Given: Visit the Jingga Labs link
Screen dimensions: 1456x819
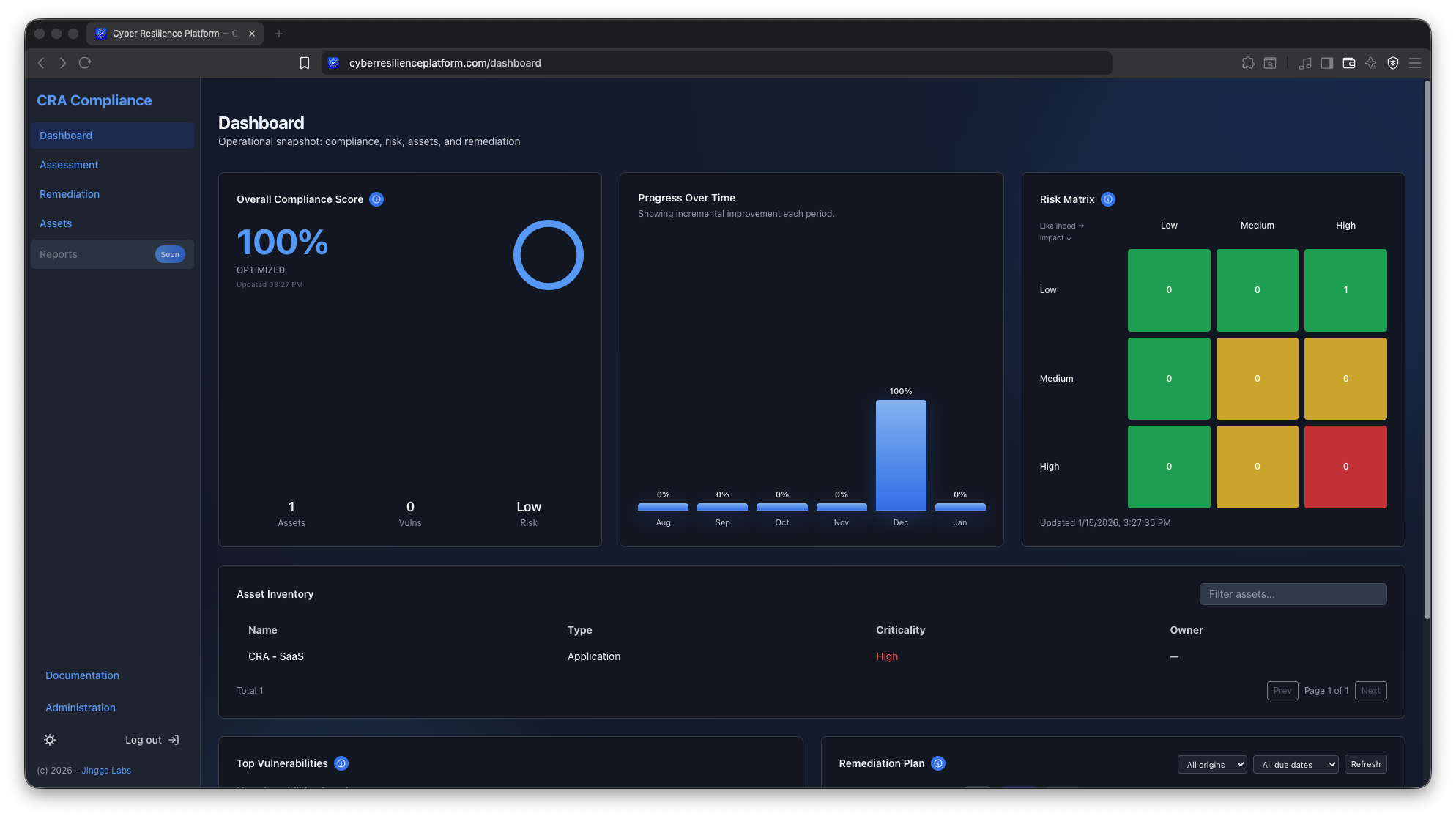Looking at the screenshot, I should coord(105,770).
